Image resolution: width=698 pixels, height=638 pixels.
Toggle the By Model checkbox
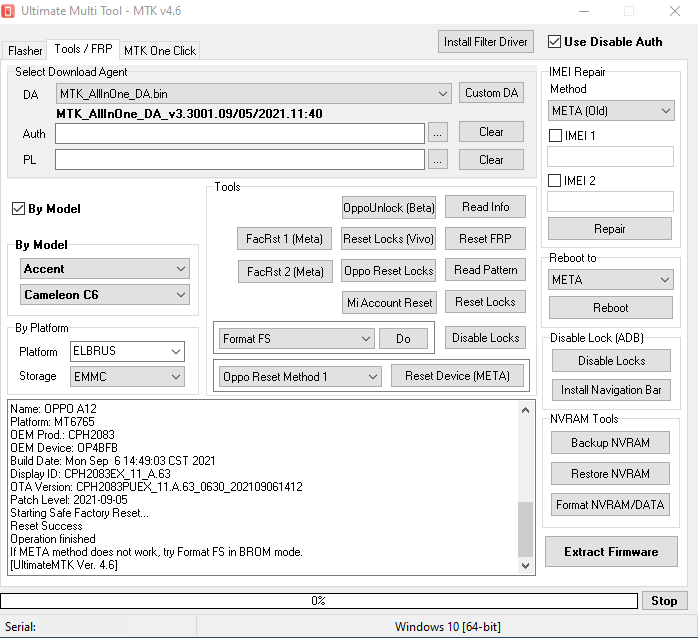pos(18,208)
